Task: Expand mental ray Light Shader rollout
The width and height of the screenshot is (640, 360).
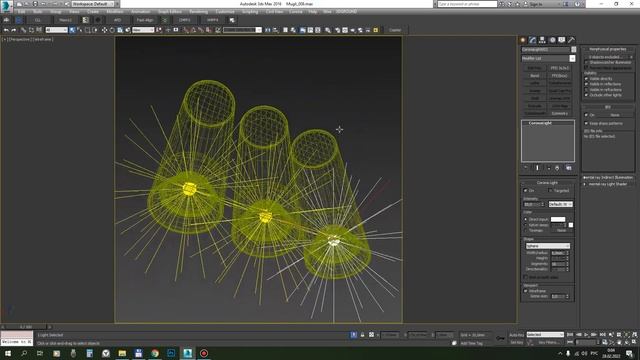Action: [x=607, y=184]
